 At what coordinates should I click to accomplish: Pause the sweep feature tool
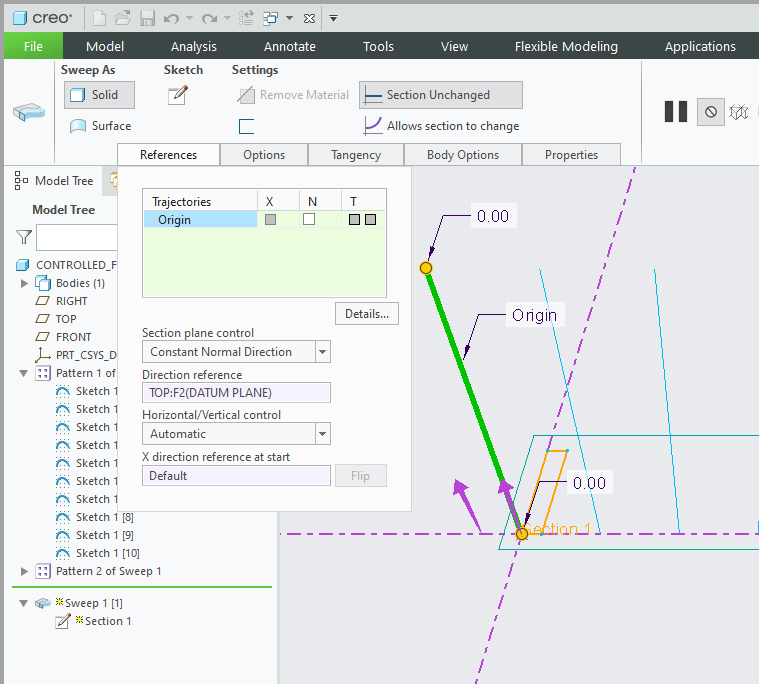676,111
